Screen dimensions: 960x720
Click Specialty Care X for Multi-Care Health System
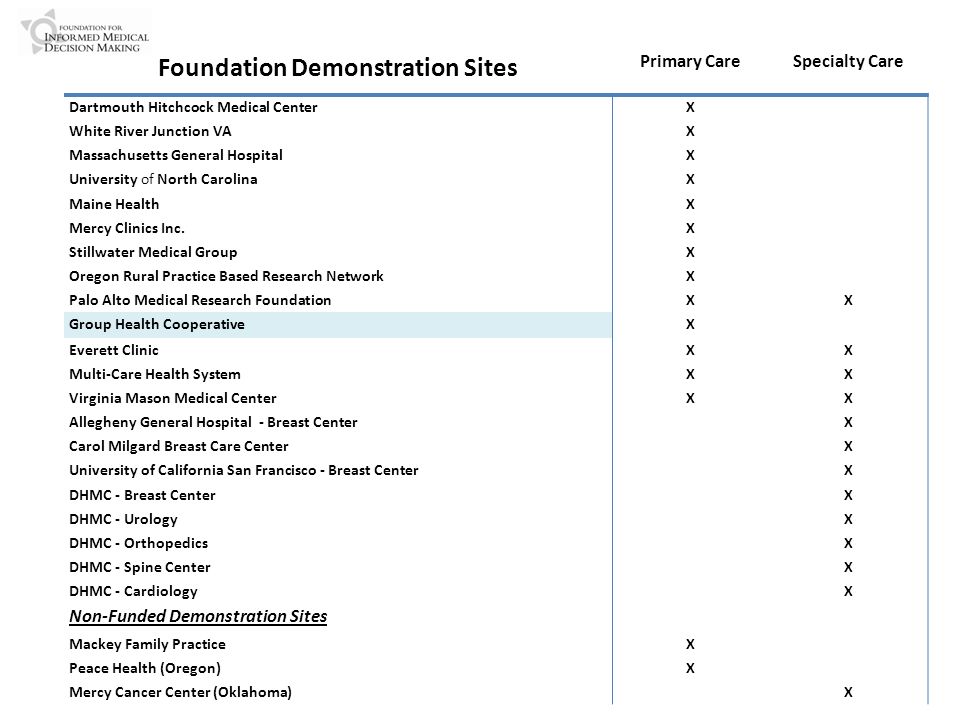pos(848,374)
